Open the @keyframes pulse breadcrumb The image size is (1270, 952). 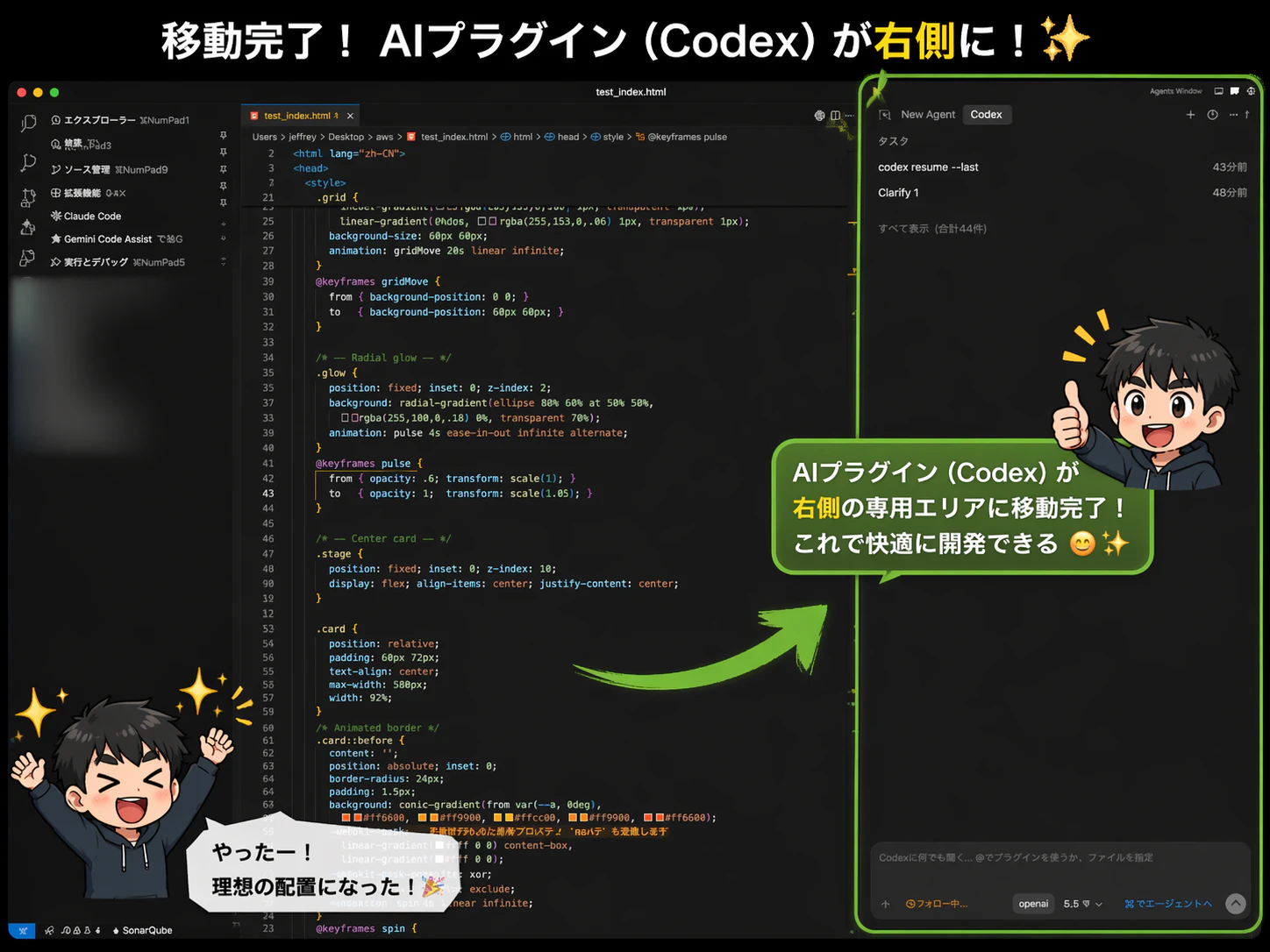coord(681,137)
